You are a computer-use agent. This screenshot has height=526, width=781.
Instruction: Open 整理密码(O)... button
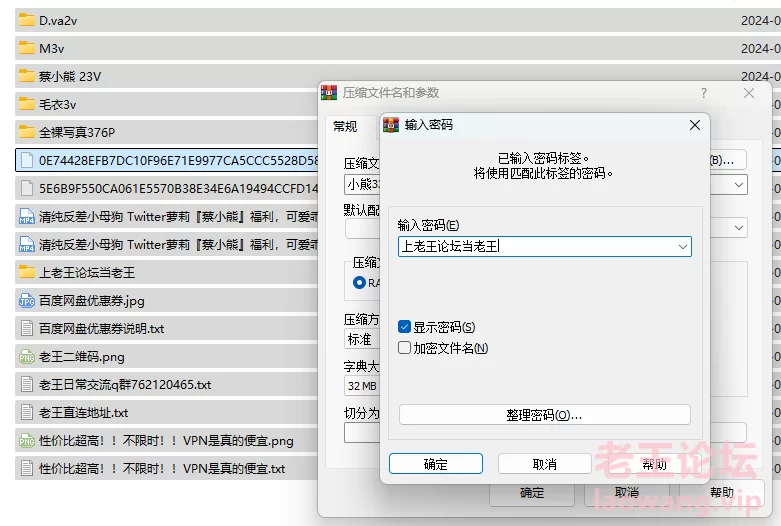point(544,414)
